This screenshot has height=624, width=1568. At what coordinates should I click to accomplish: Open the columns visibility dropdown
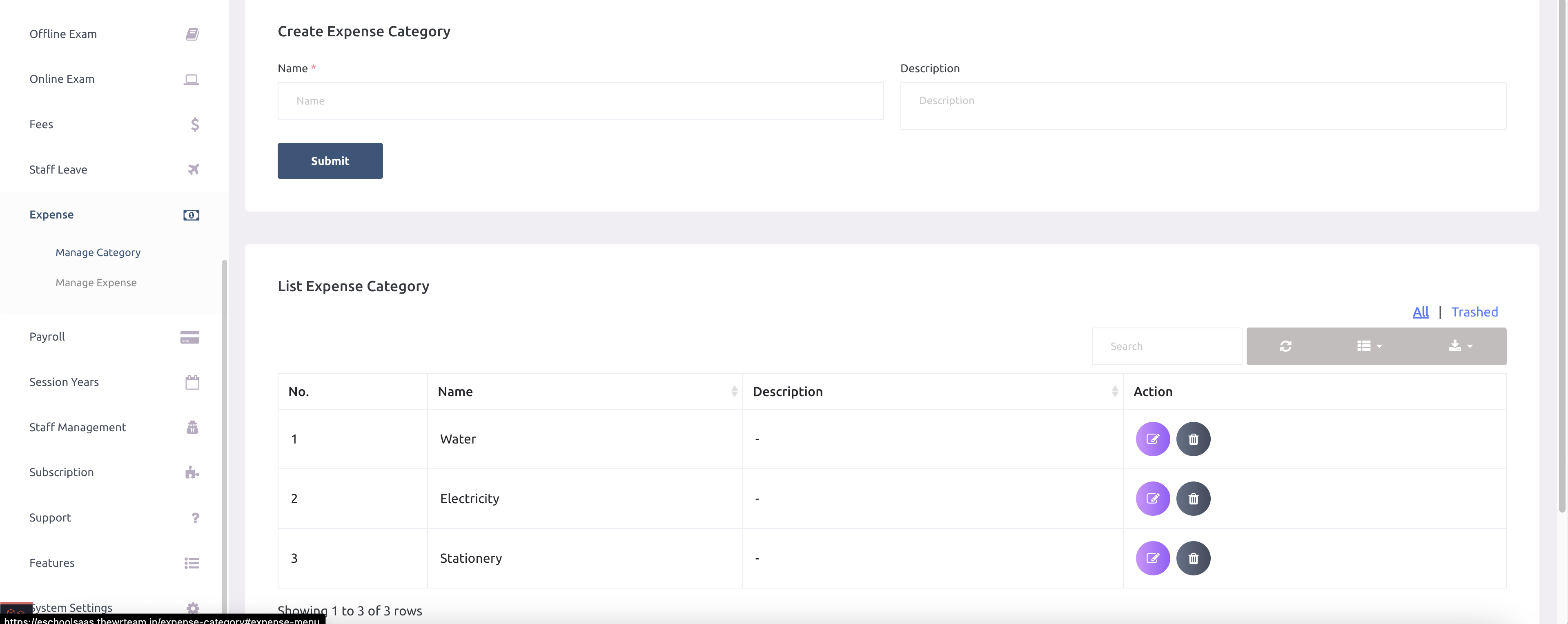coord(1369,346)
